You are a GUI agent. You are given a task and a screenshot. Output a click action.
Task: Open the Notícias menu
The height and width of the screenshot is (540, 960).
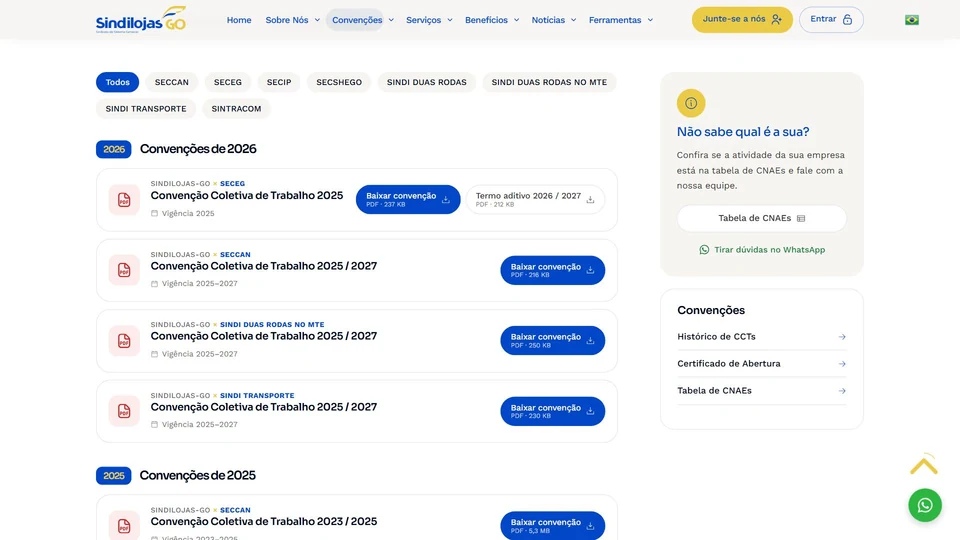[548, 20]
